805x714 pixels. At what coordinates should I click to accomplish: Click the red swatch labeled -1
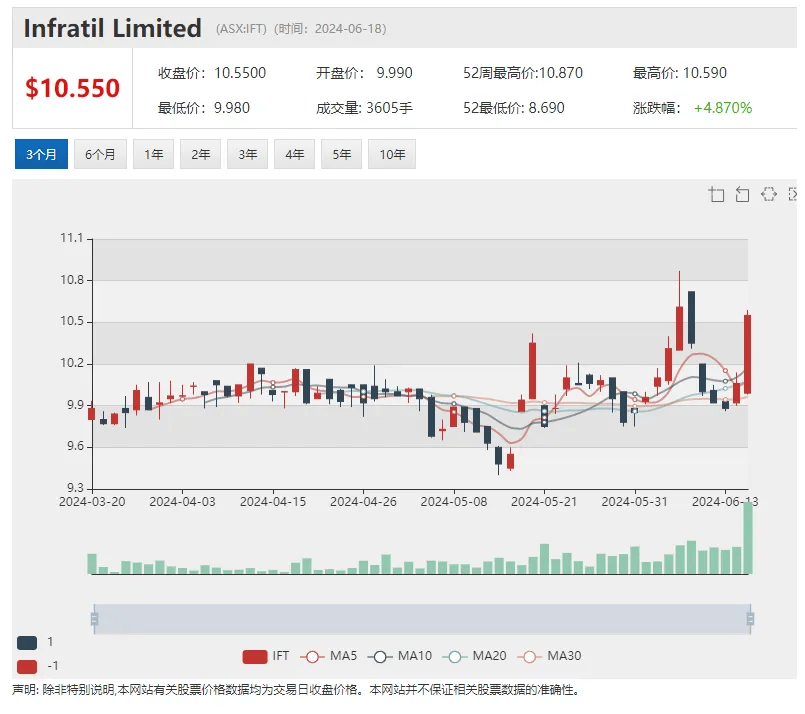[27, 666]
